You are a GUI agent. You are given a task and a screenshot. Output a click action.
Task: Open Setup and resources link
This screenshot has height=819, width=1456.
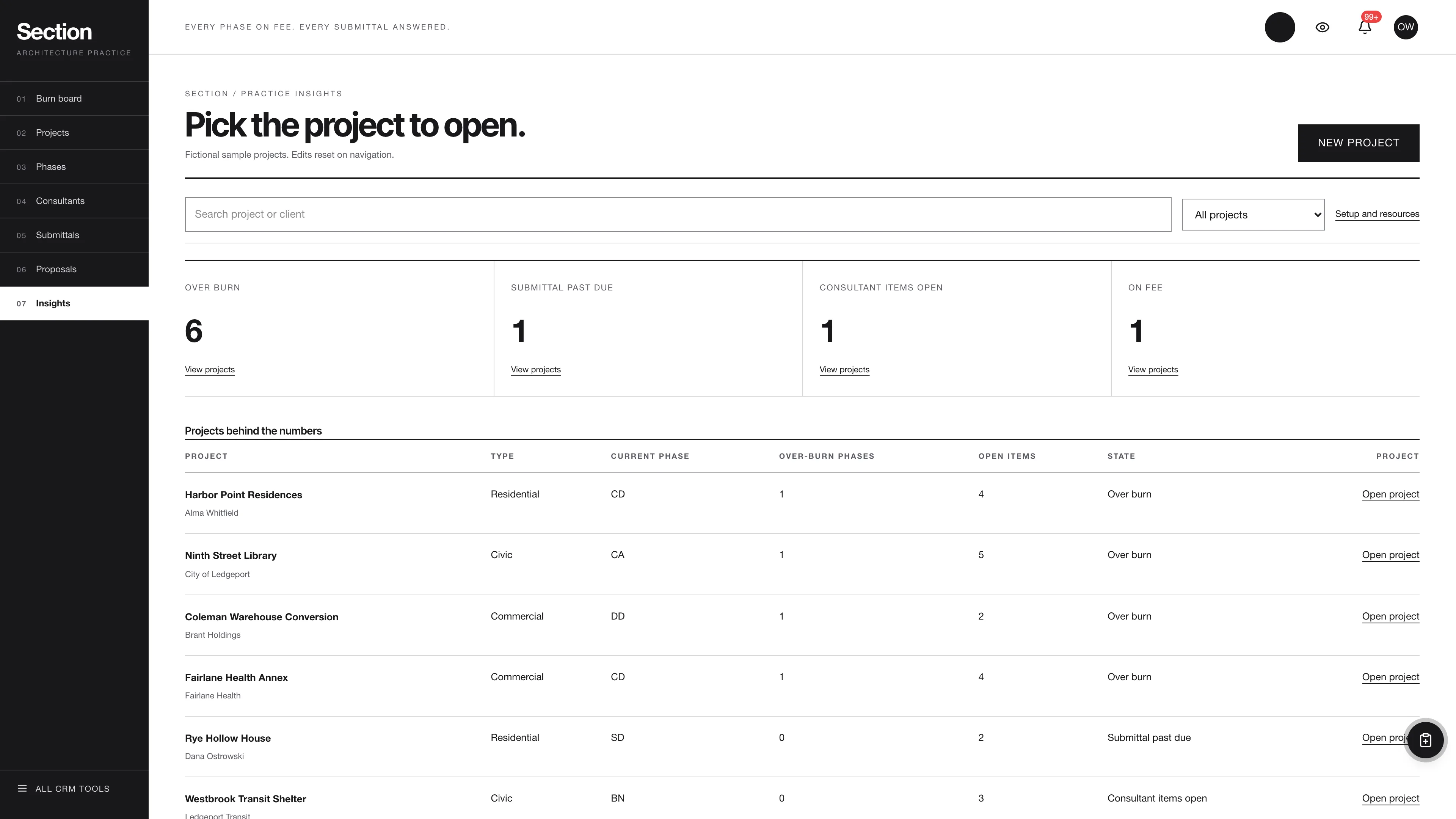[1377, 214]
